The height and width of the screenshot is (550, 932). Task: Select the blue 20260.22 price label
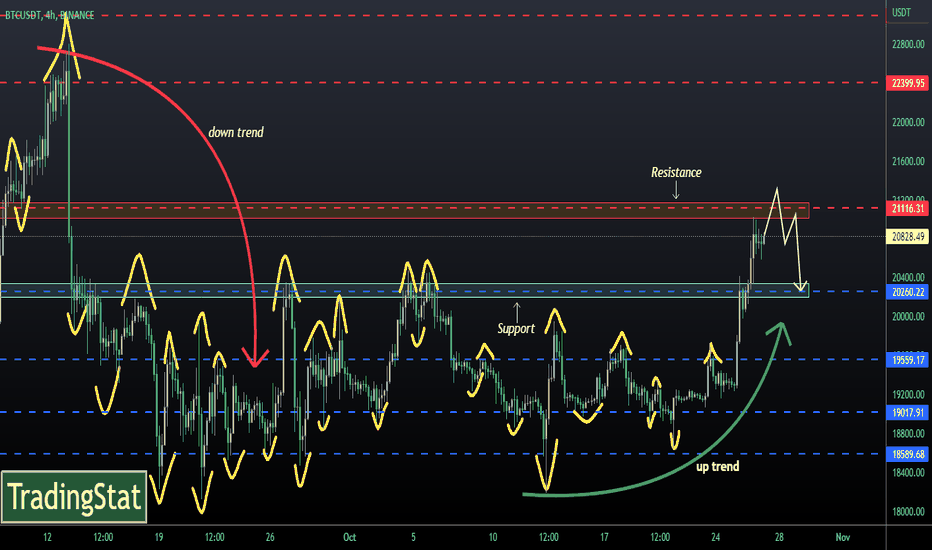(x=908, y=292)
